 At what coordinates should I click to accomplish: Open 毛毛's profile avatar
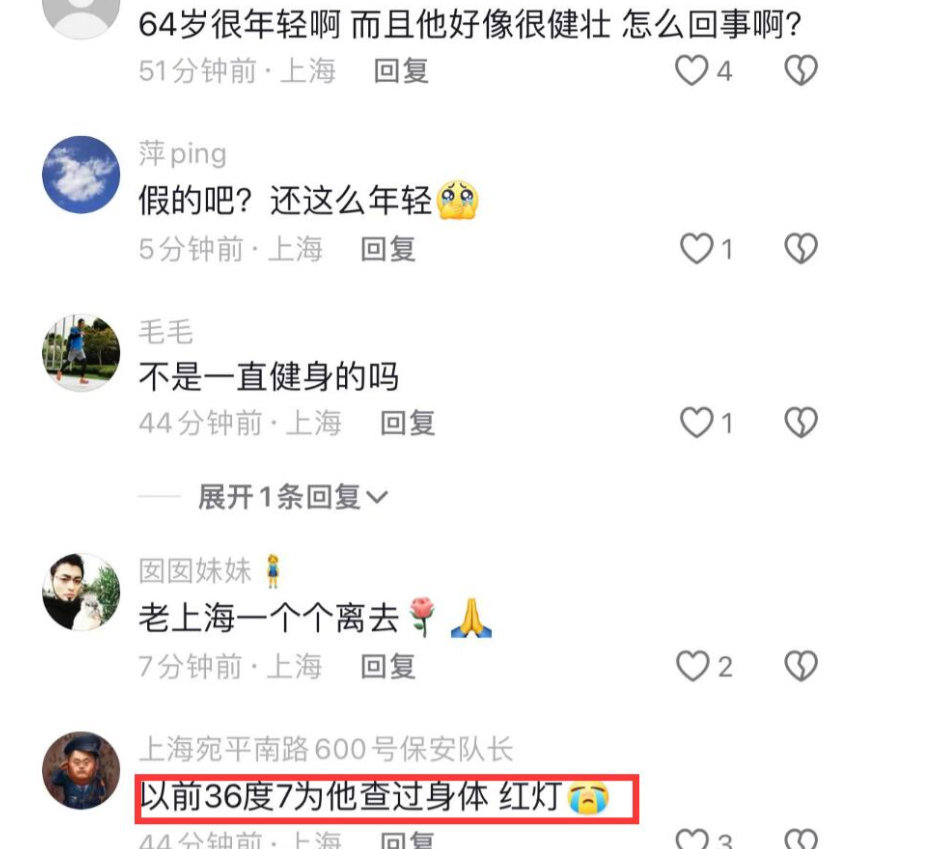click(81, 353)
